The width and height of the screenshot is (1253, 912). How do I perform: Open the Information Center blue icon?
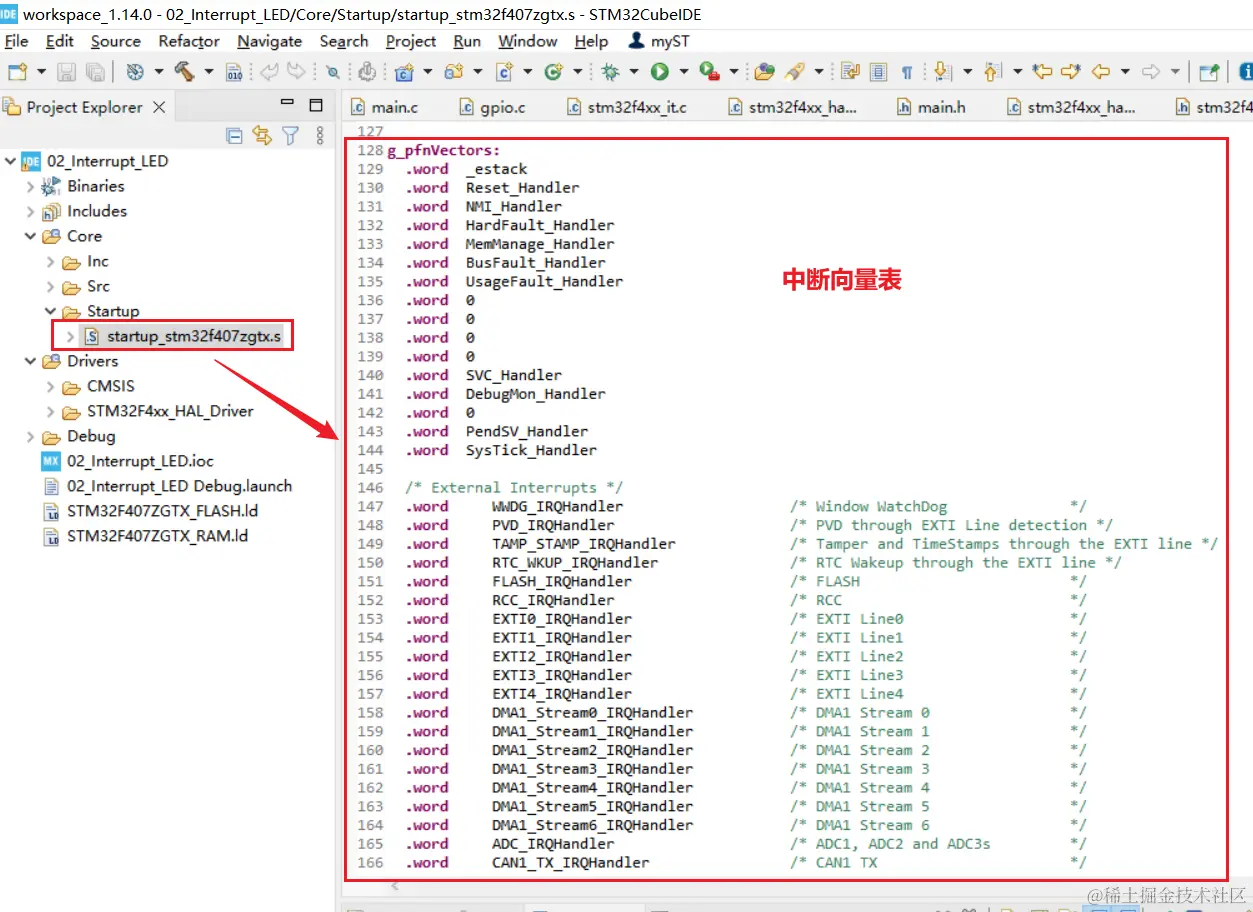coord(1245,72)
